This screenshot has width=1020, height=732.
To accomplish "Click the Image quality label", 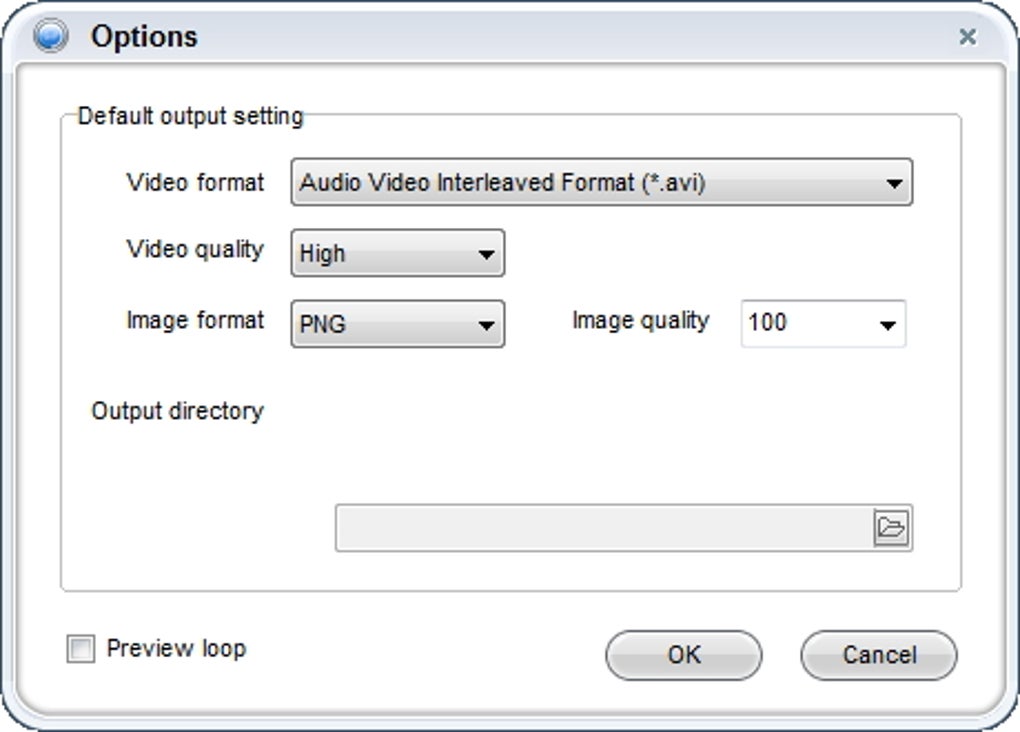I will (x=641, y=321).
